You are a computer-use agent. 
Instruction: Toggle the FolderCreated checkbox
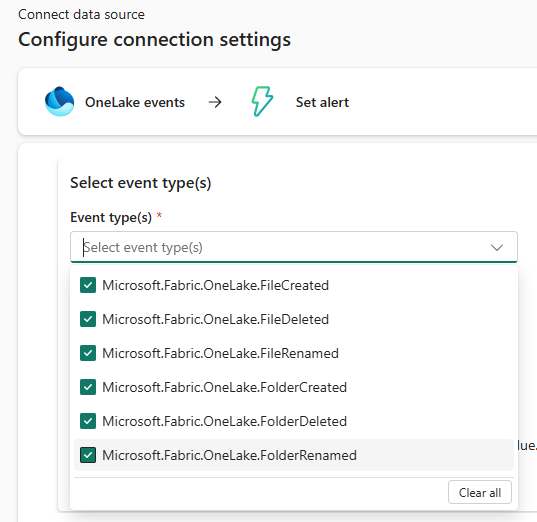click(88, 387)
